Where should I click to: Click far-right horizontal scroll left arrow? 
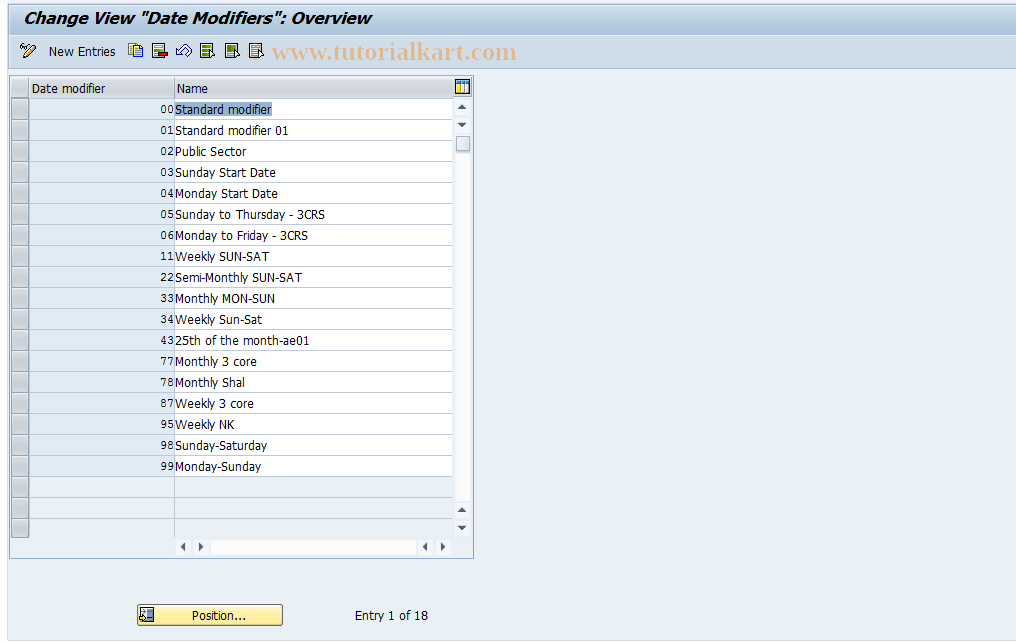tap(425, 547)
